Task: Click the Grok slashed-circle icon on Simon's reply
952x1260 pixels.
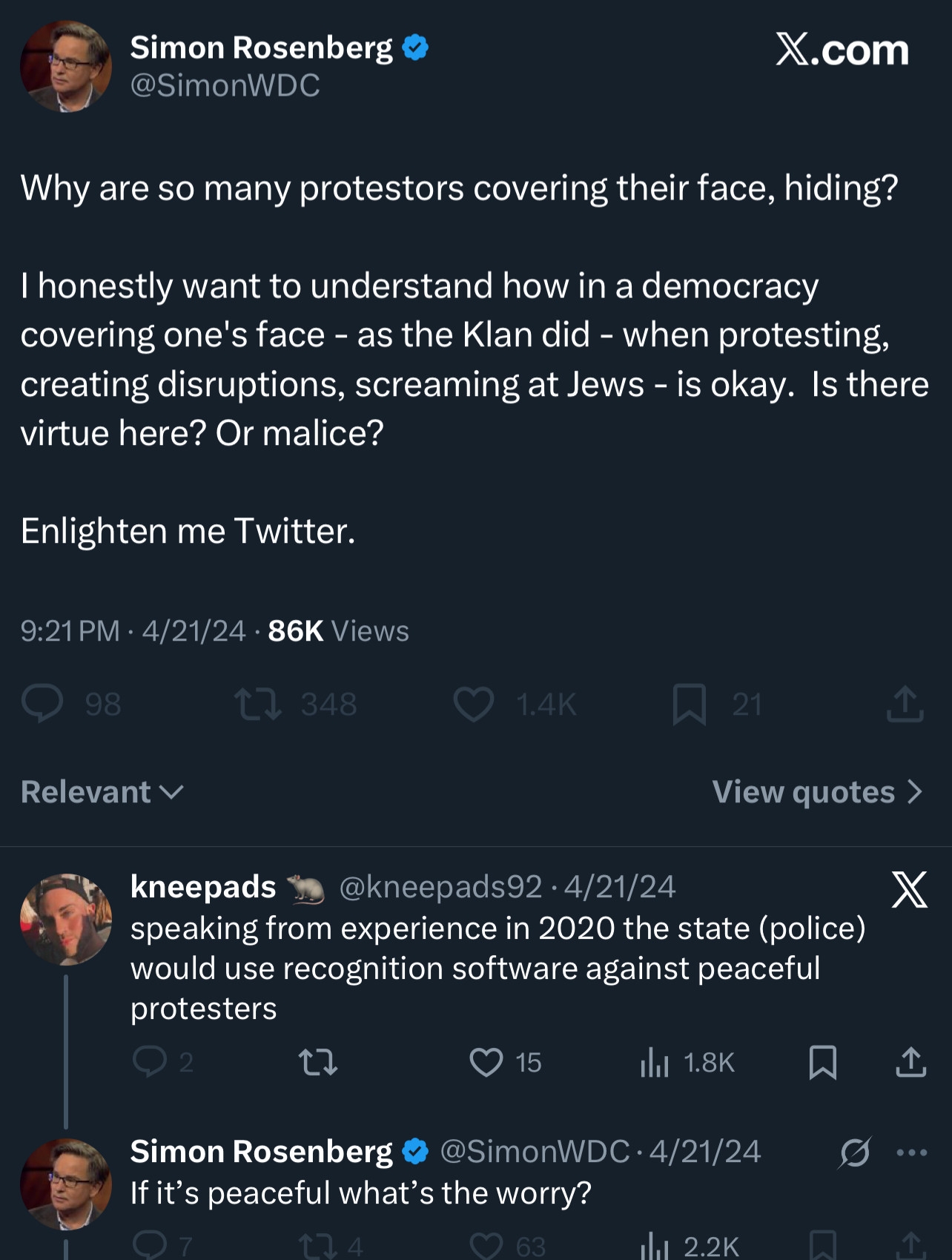Action: point(855,1152)
